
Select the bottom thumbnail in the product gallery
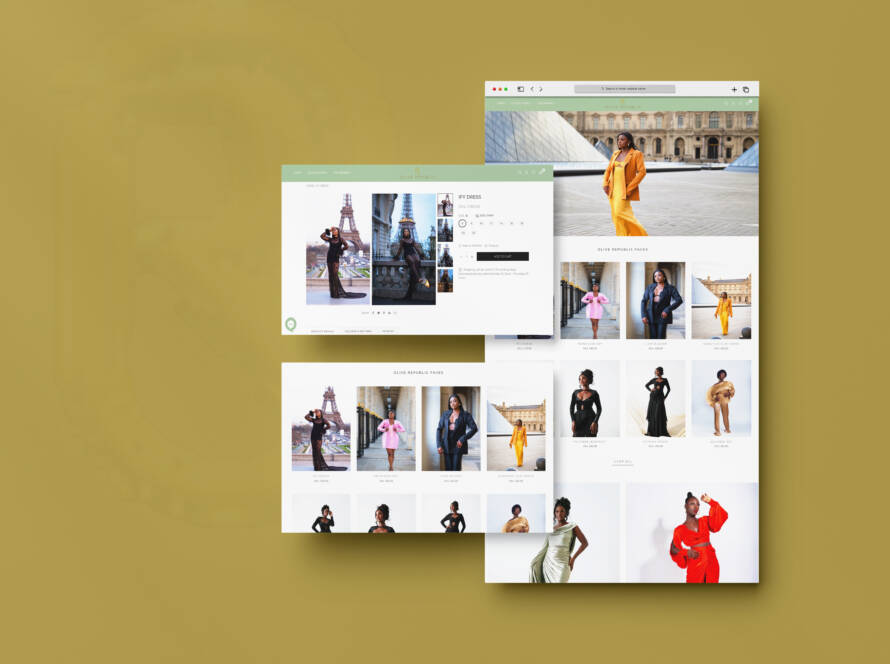tap(445, 281)
